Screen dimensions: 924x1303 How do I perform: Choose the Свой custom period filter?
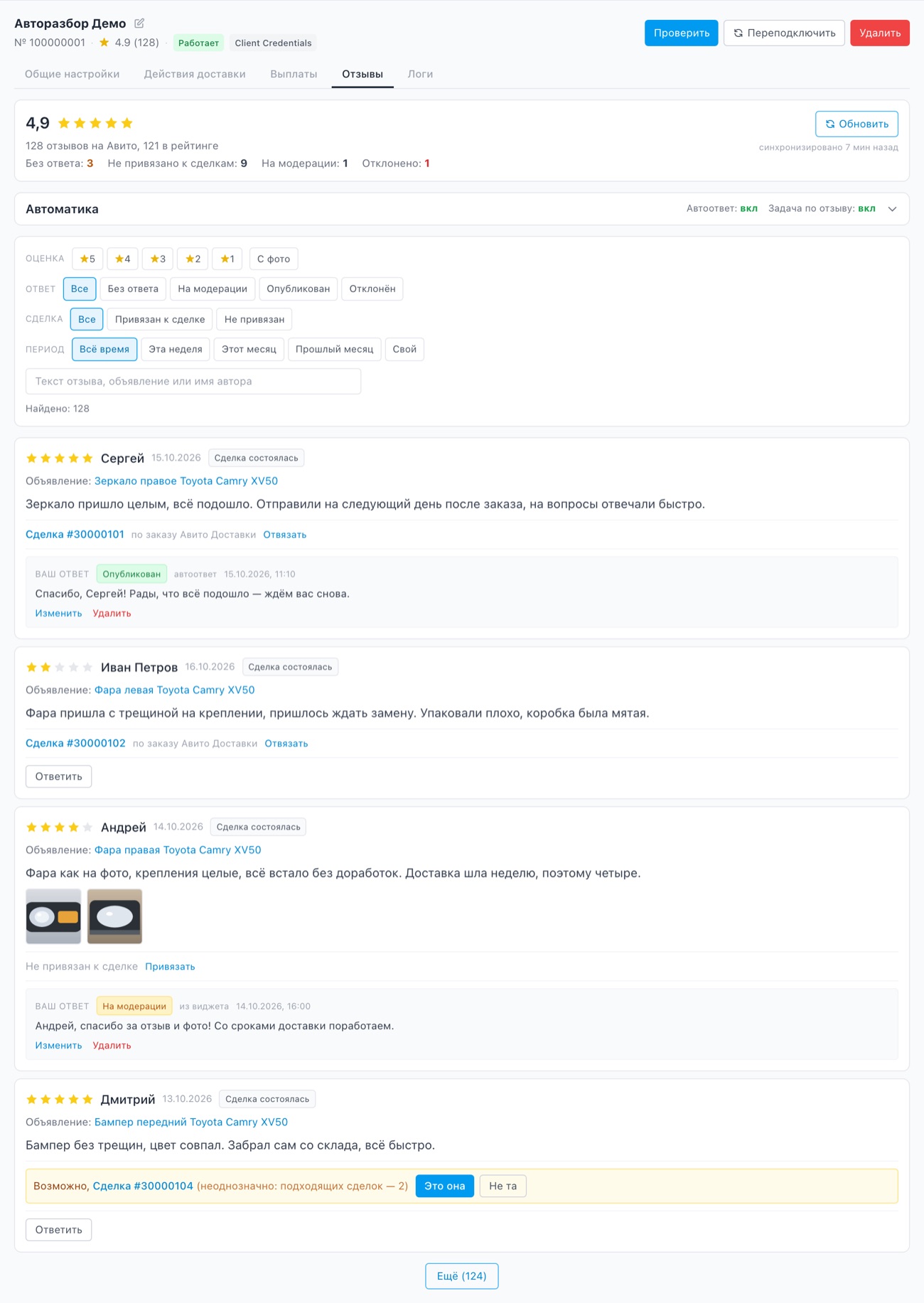click(x=404, y=349)
